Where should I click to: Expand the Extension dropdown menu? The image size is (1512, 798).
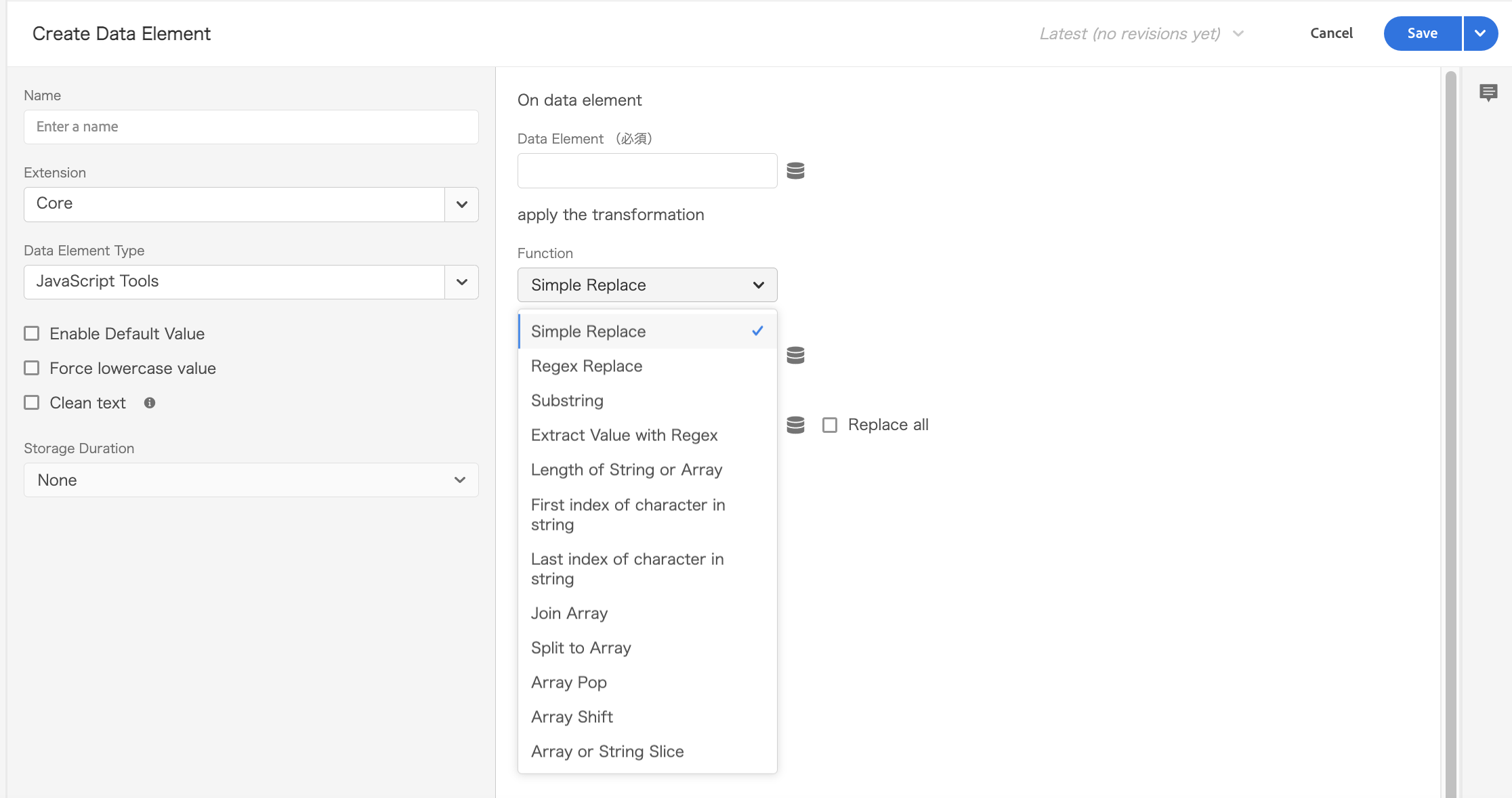tap(461, 203)
